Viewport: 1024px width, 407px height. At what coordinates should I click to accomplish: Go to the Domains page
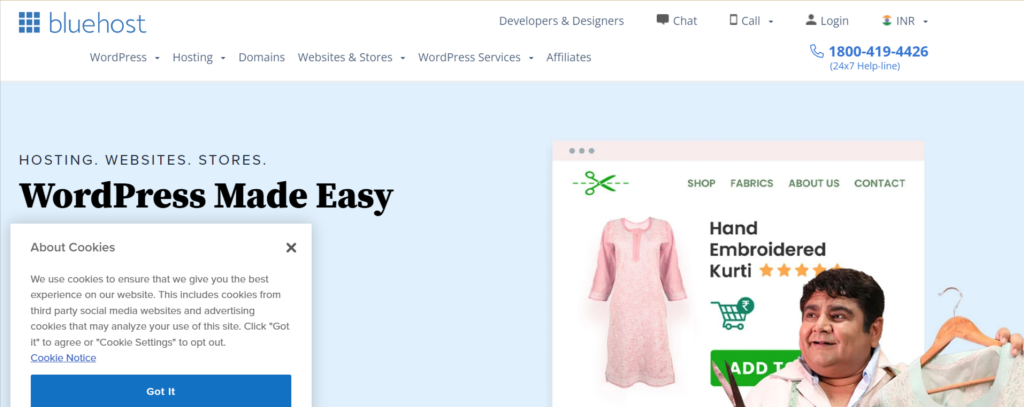click(x=261, y=57)
